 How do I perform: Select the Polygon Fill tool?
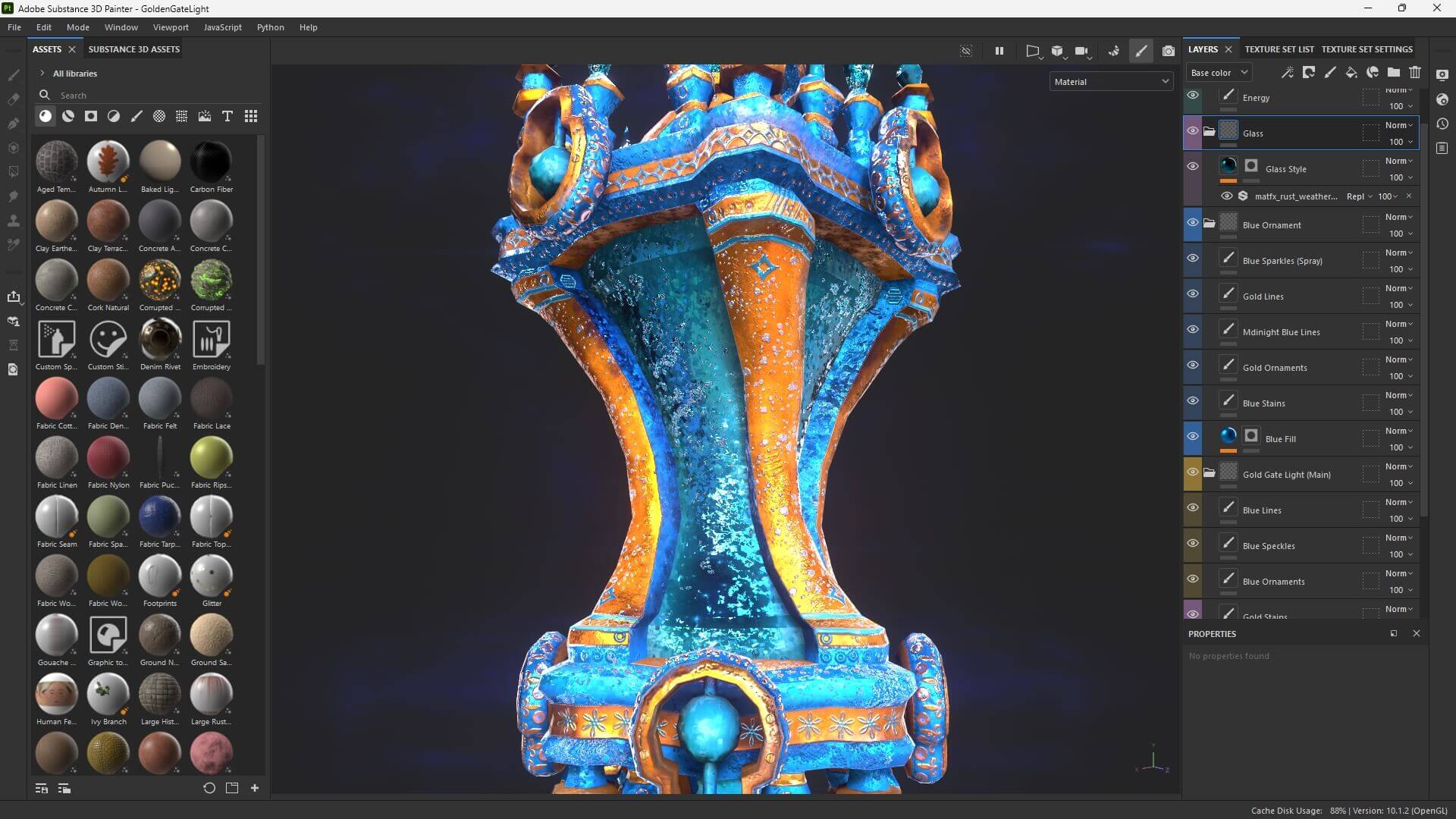(14, 146)
